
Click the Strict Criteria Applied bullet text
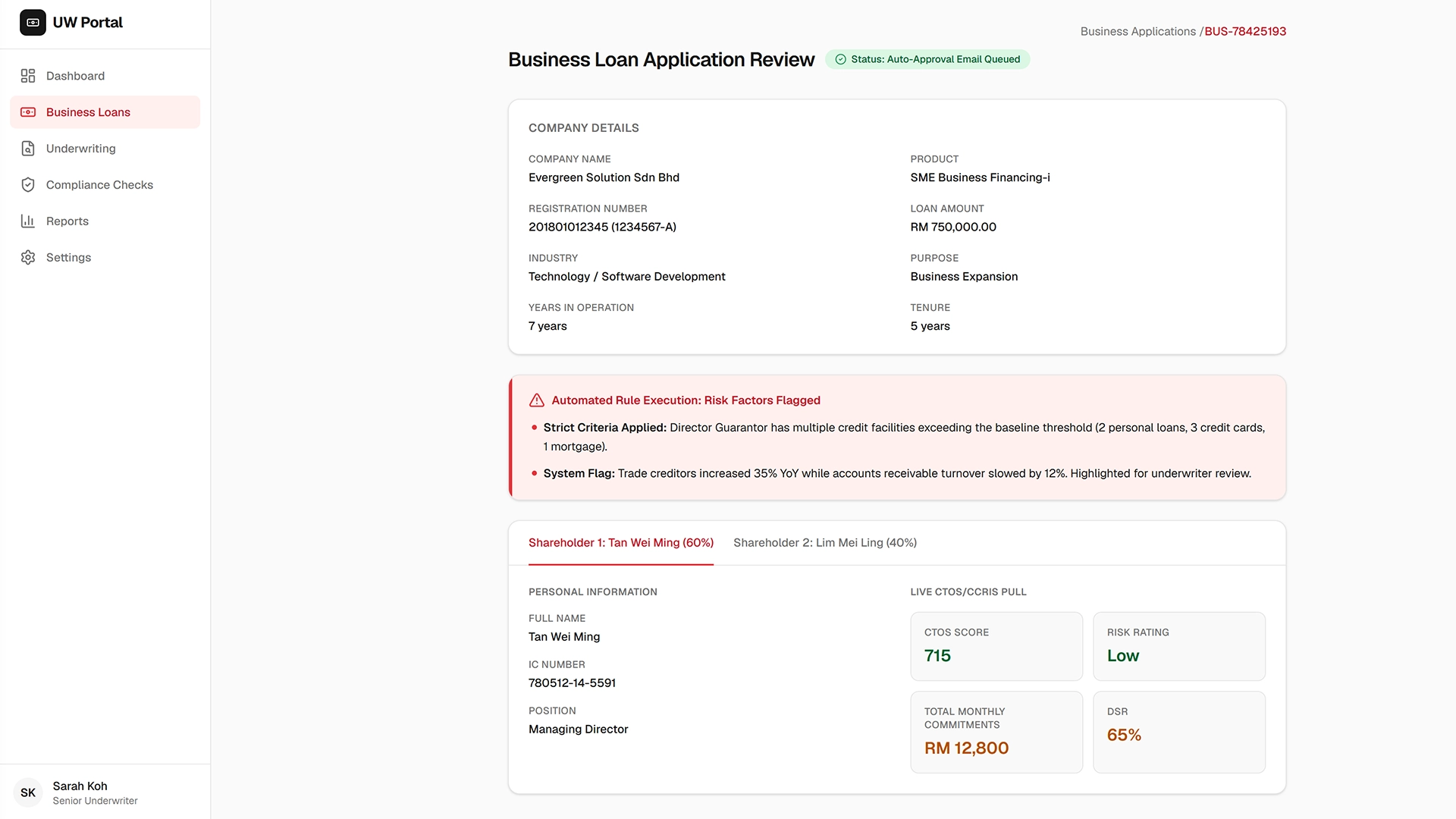(x=904, y=437)
